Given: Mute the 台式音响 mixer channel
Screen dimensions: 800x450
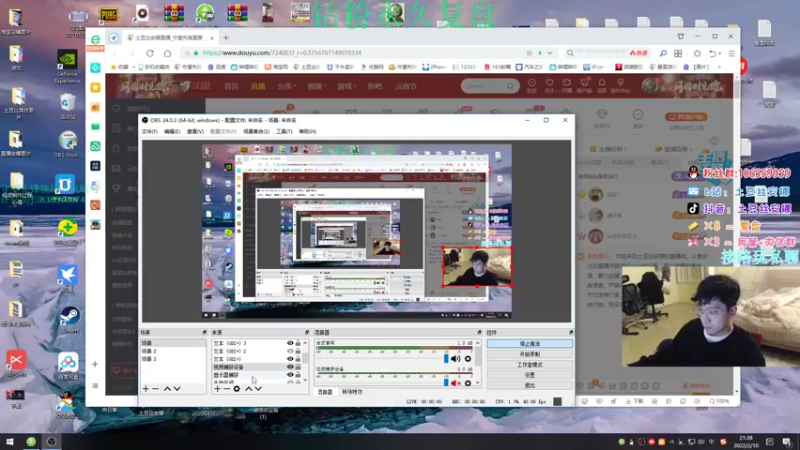Looking at the screenshot, I should click(x=456, y=359).
